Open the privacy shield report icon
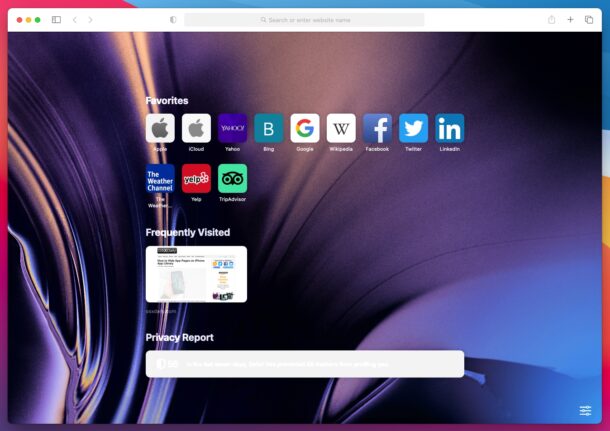610x431 pixels. pos(173,19)
